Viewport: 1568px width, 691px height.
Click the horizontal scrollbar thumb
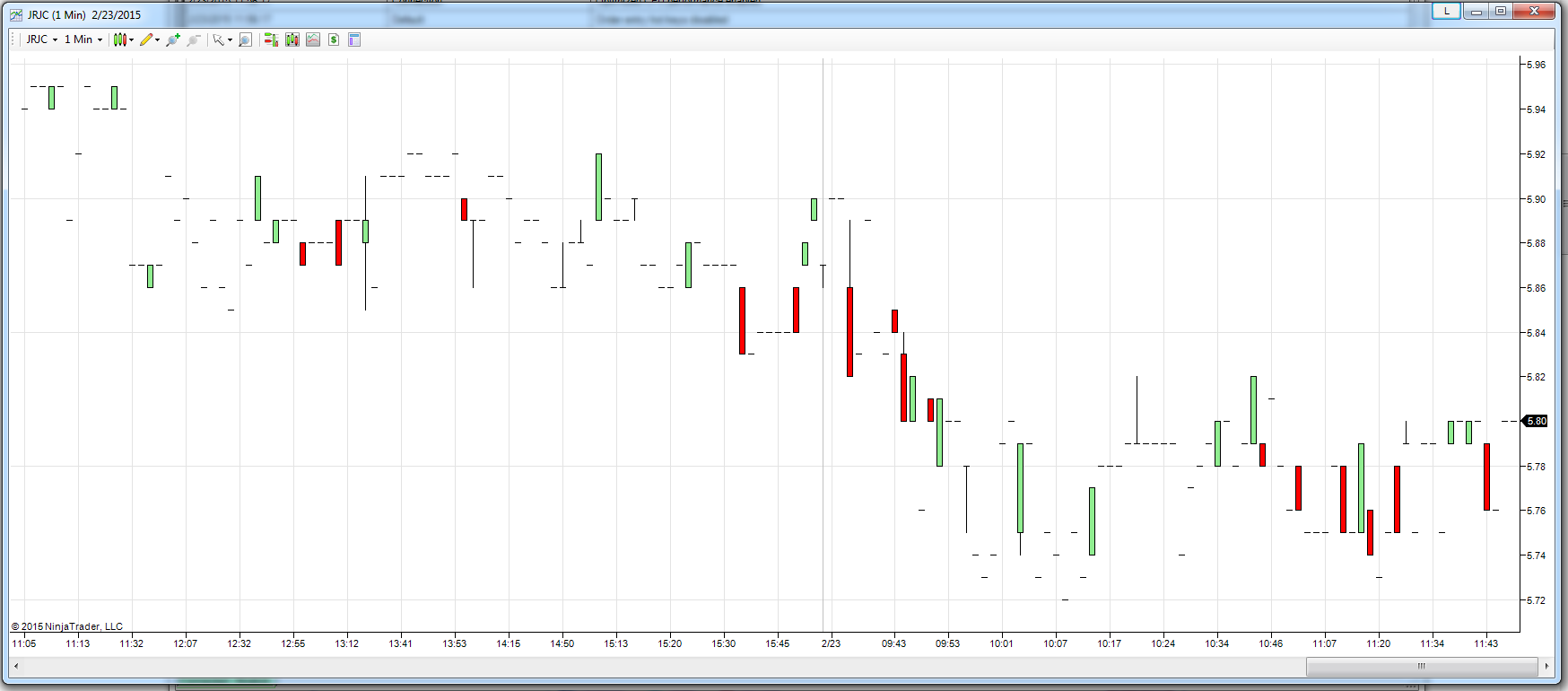[1422, 666]
